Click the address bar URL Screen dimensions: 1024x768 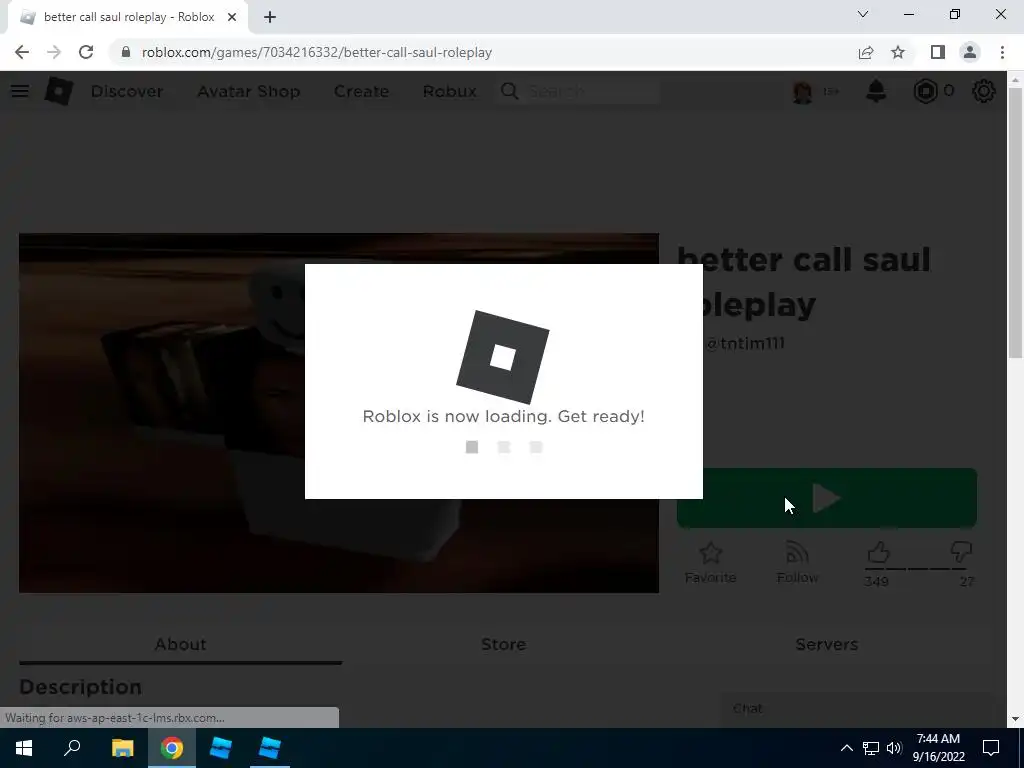[317, 52]
